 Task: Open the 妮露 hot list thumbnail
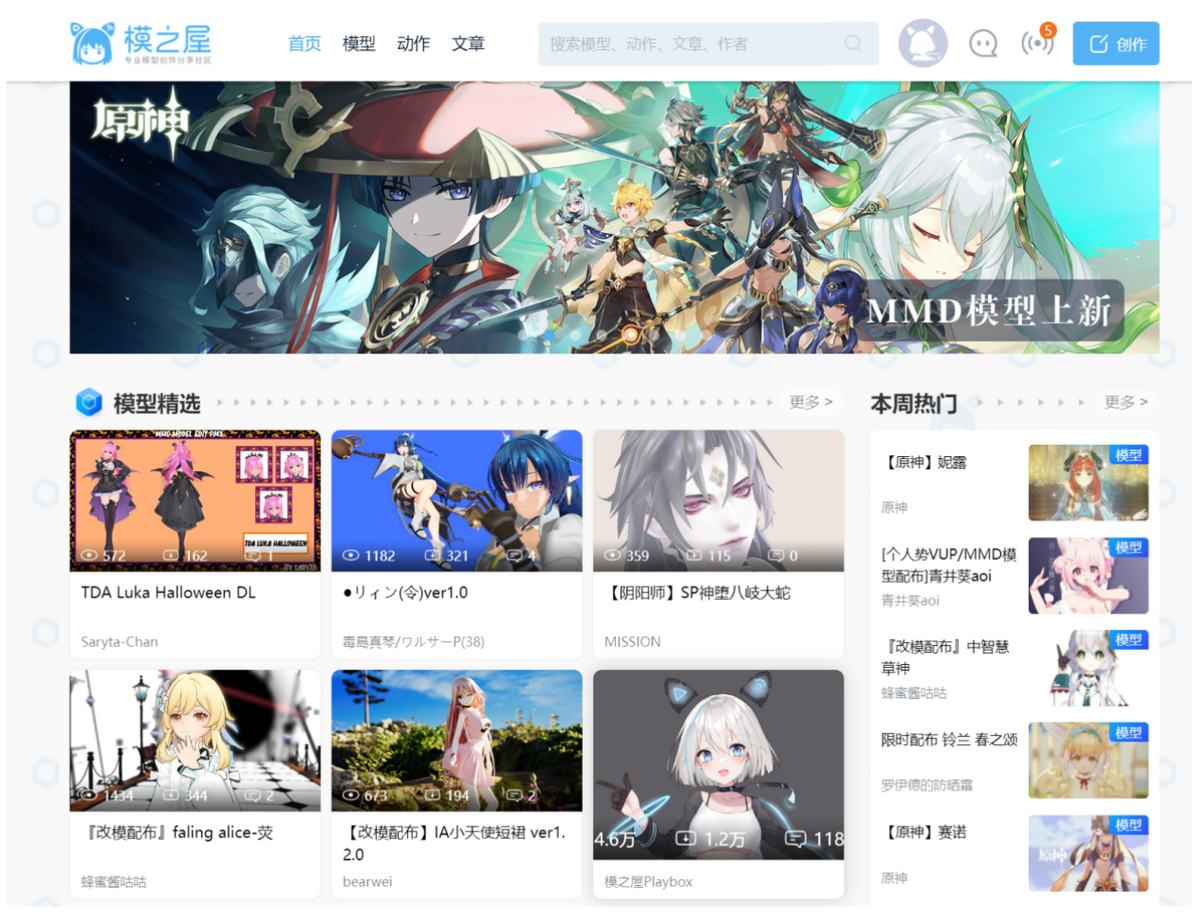[1088, 483]
